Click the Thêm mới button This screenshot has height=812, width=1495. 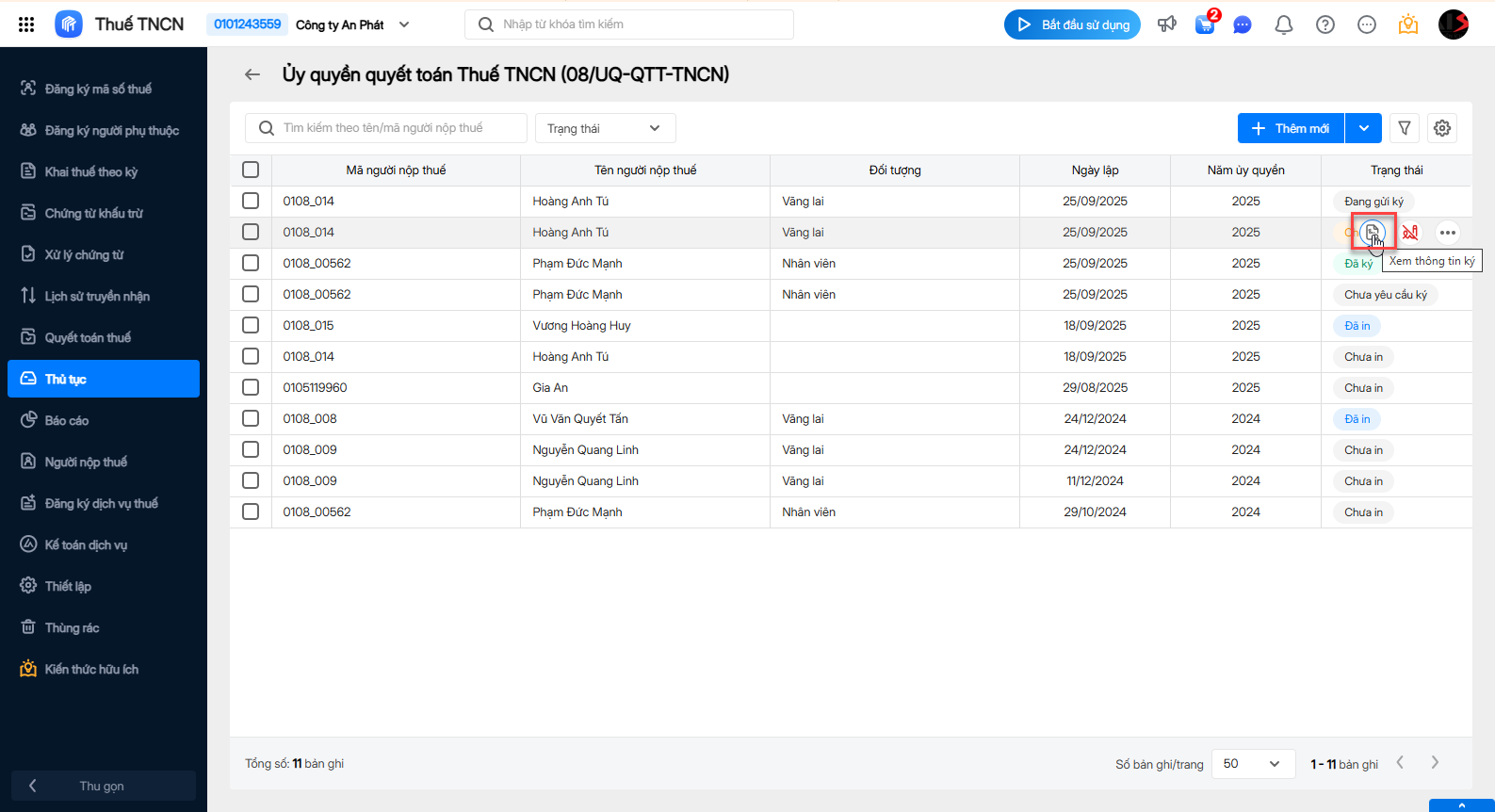[x=1292, y=128]
